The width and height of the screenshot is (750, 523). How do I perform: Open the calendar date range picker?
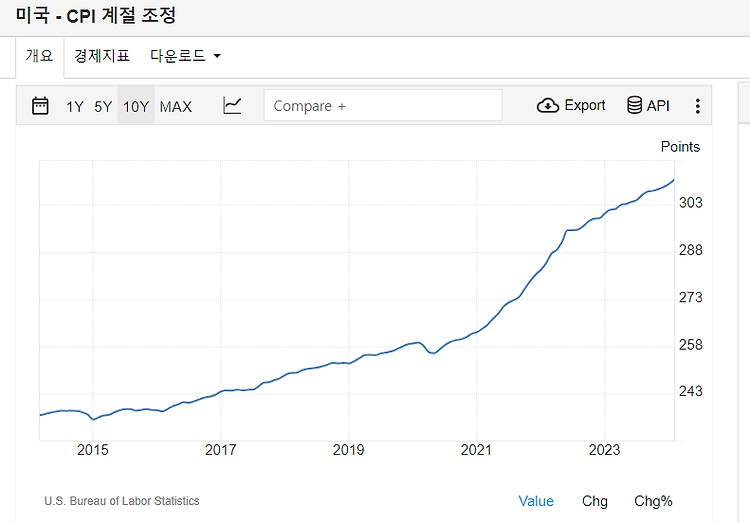click(40, 106)
